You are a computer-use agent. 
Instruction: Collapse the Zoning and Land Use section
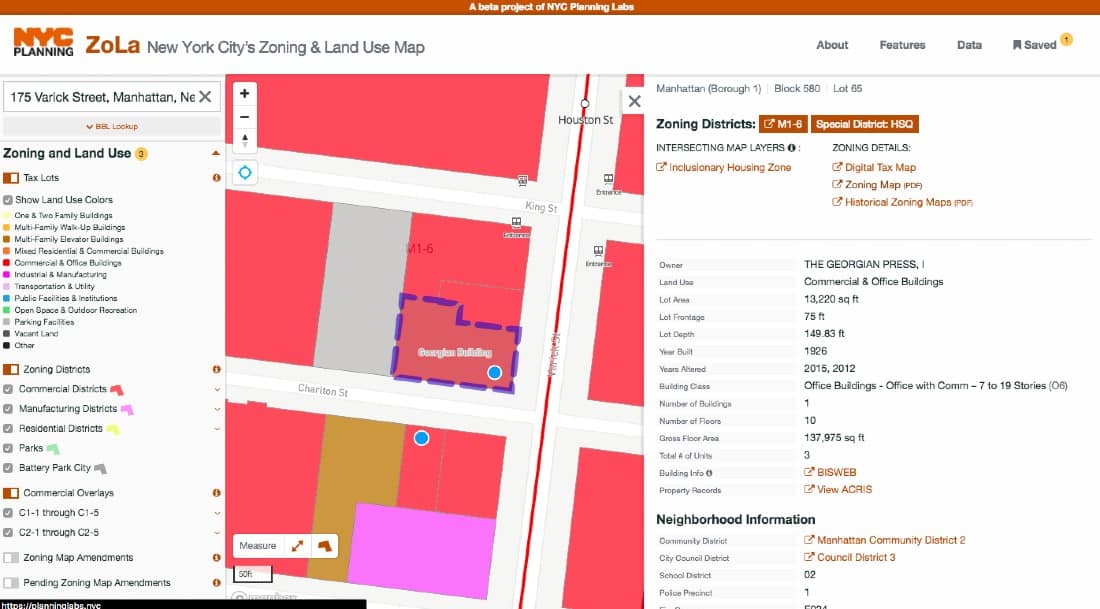click(x=215, y=154)
